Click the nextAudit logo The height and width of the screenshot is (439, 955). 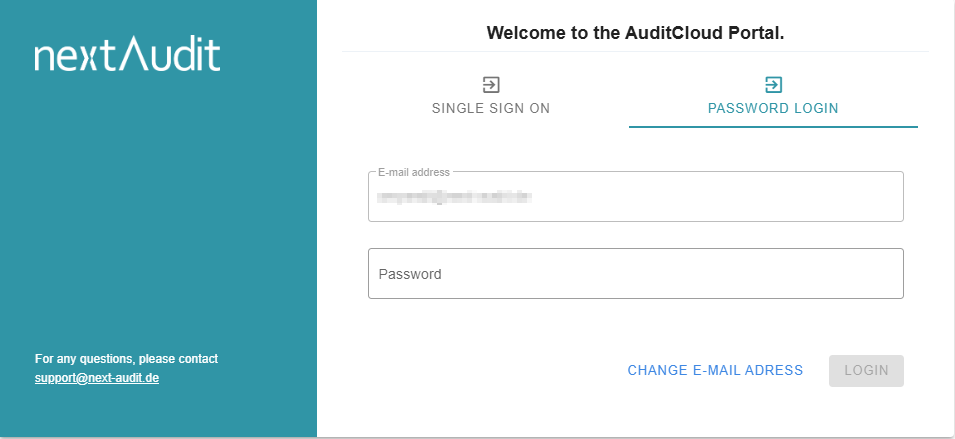[127, 56]
